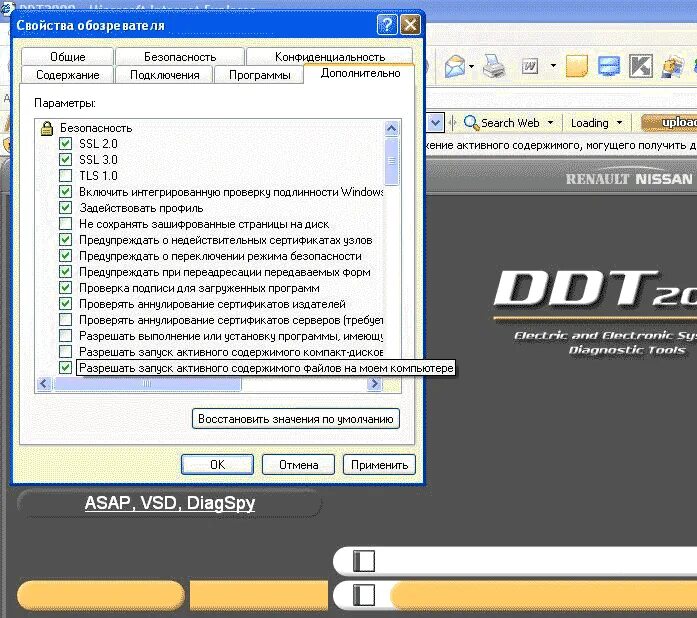This screenshot has width=697, height=618.
Task: Click the Search Web magnifier icon
Action: [x=471, y=122]
